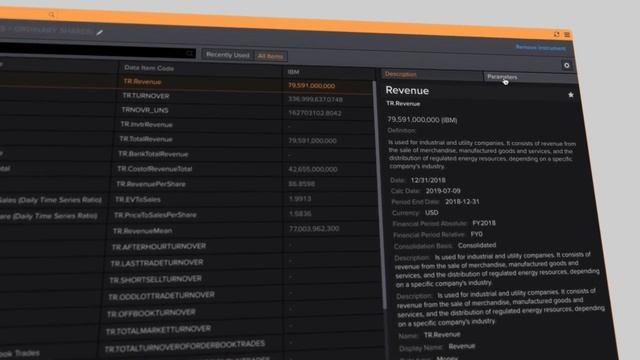The width and height of the screenshot is (640, 360).
Task: Click the data item list vertical scrollbar
Action: [x=379, y=196]
